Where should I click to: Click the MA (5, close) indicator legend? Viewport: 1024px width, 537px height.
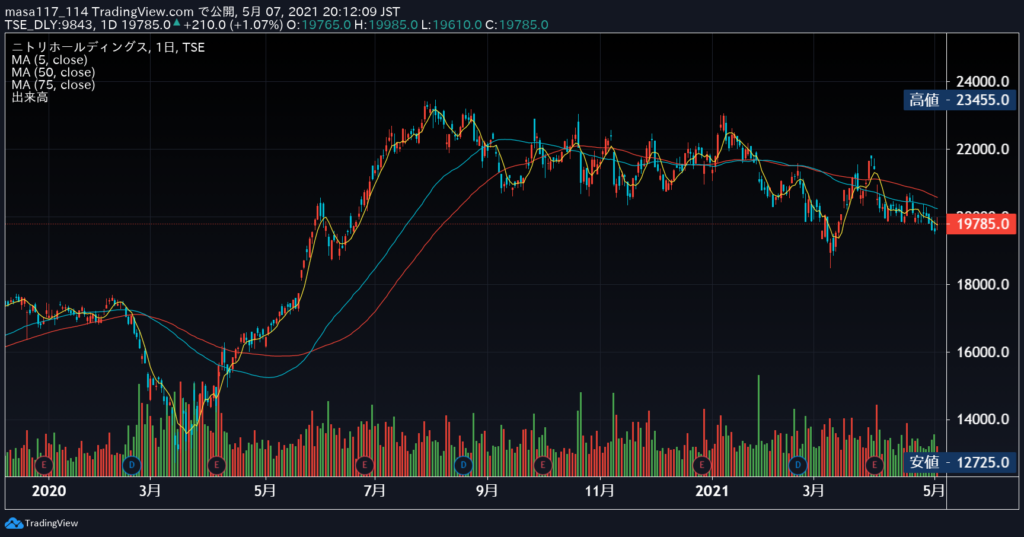[50, 59]
